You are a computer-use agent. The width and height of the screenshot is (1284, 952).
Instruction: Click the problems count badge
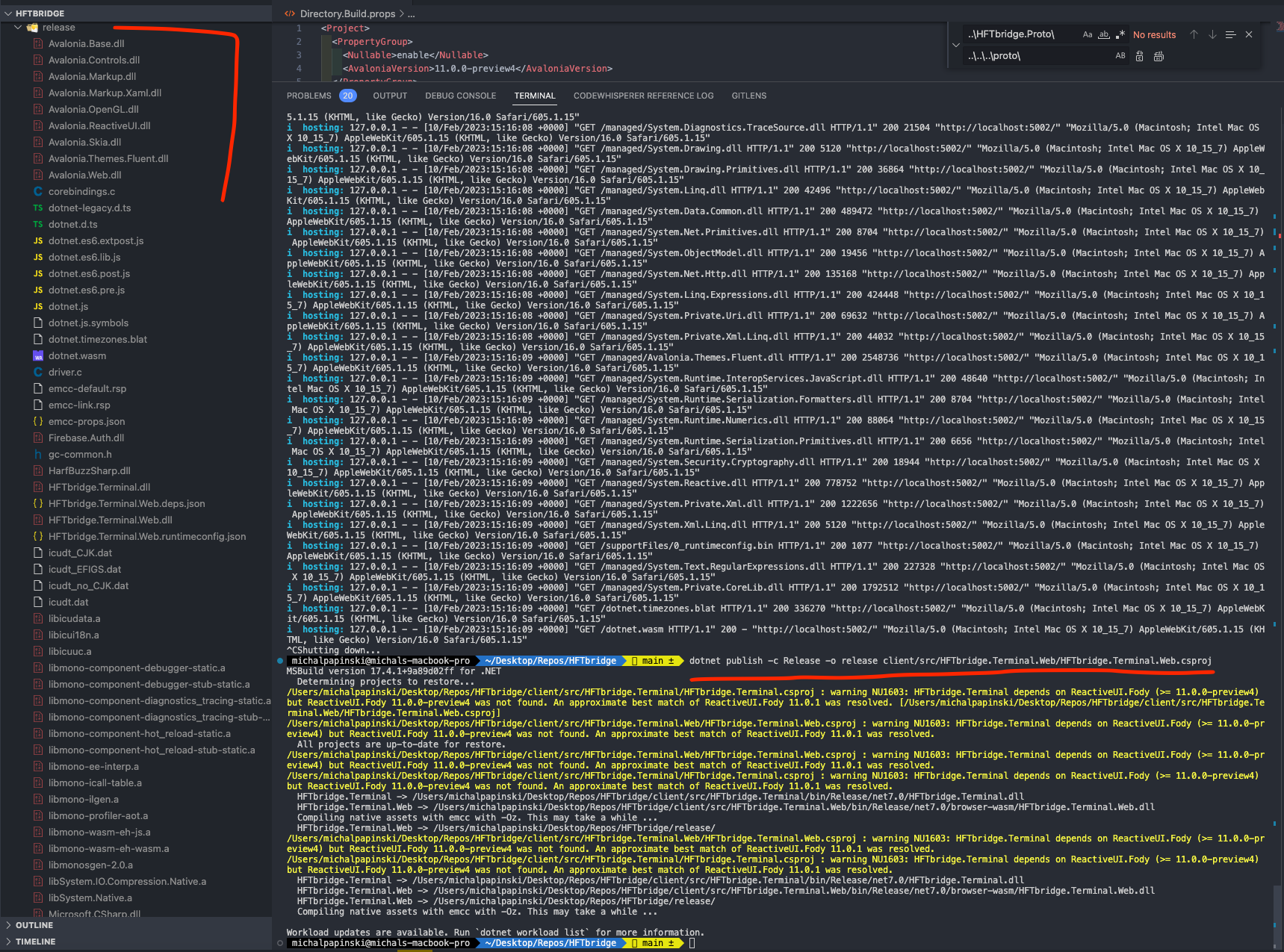point(348,96)
